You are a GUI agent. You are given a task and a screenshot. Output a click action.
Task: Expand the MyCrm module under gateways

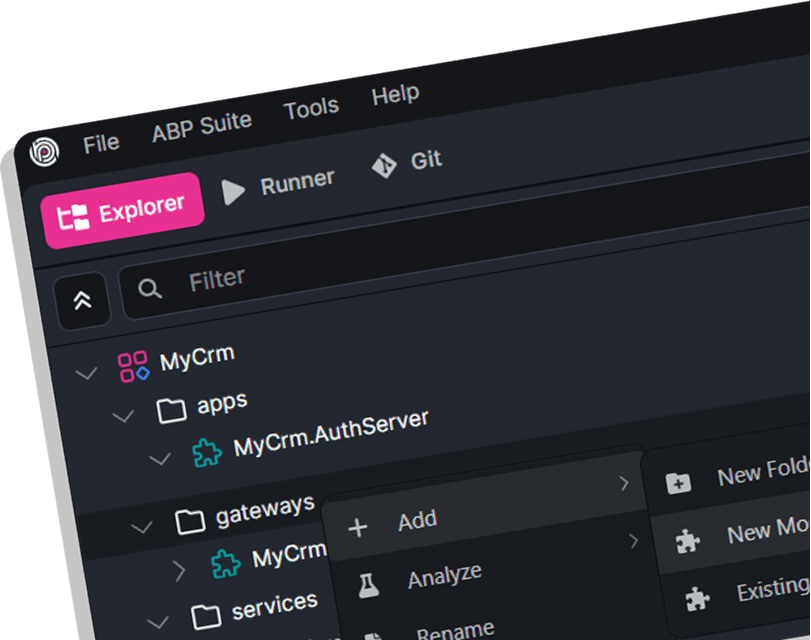179,571
